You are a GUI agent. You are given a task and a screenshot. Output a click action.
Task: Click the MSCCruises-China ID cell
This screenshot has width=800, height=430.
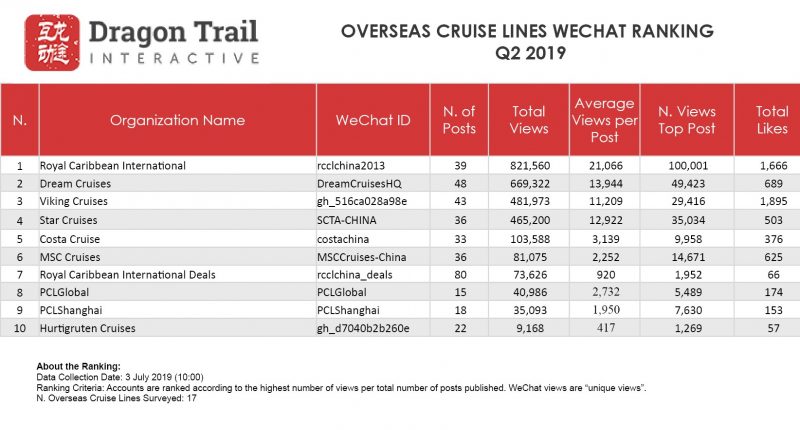tap(373, 257)
